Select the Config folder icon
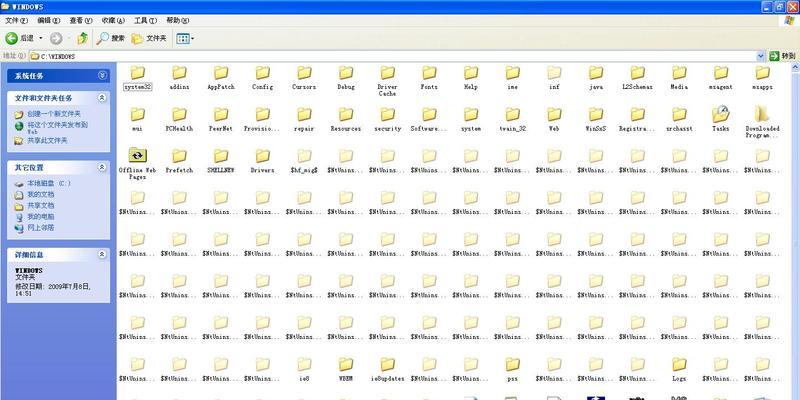This screenshot has width=800, height=400. pyautogui.click(x=262, y=72)
